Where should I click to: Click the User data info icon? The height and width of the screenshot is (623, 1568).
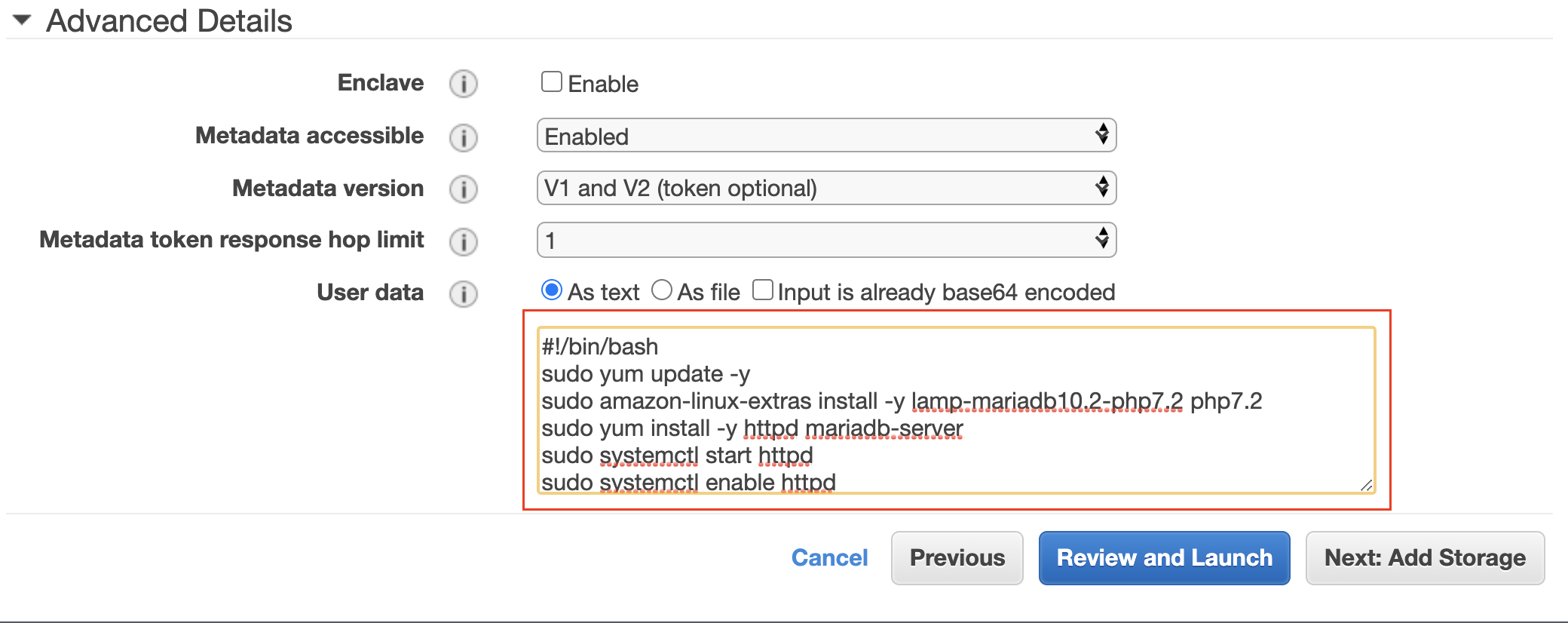pyautogui.click(x=464, y=294)
